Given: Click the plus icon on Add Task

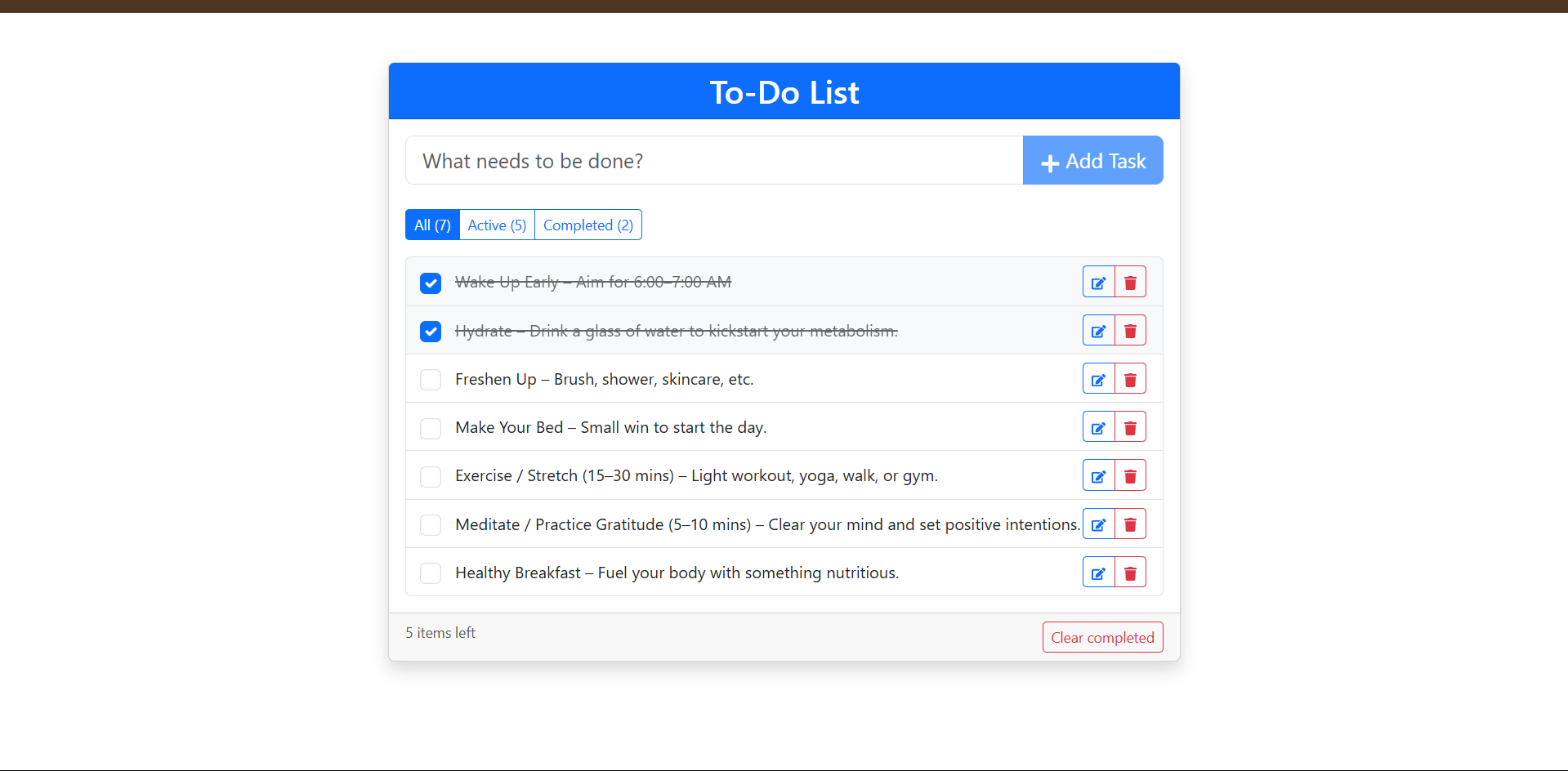Looking at the screenshot, I should (1050, 161).
